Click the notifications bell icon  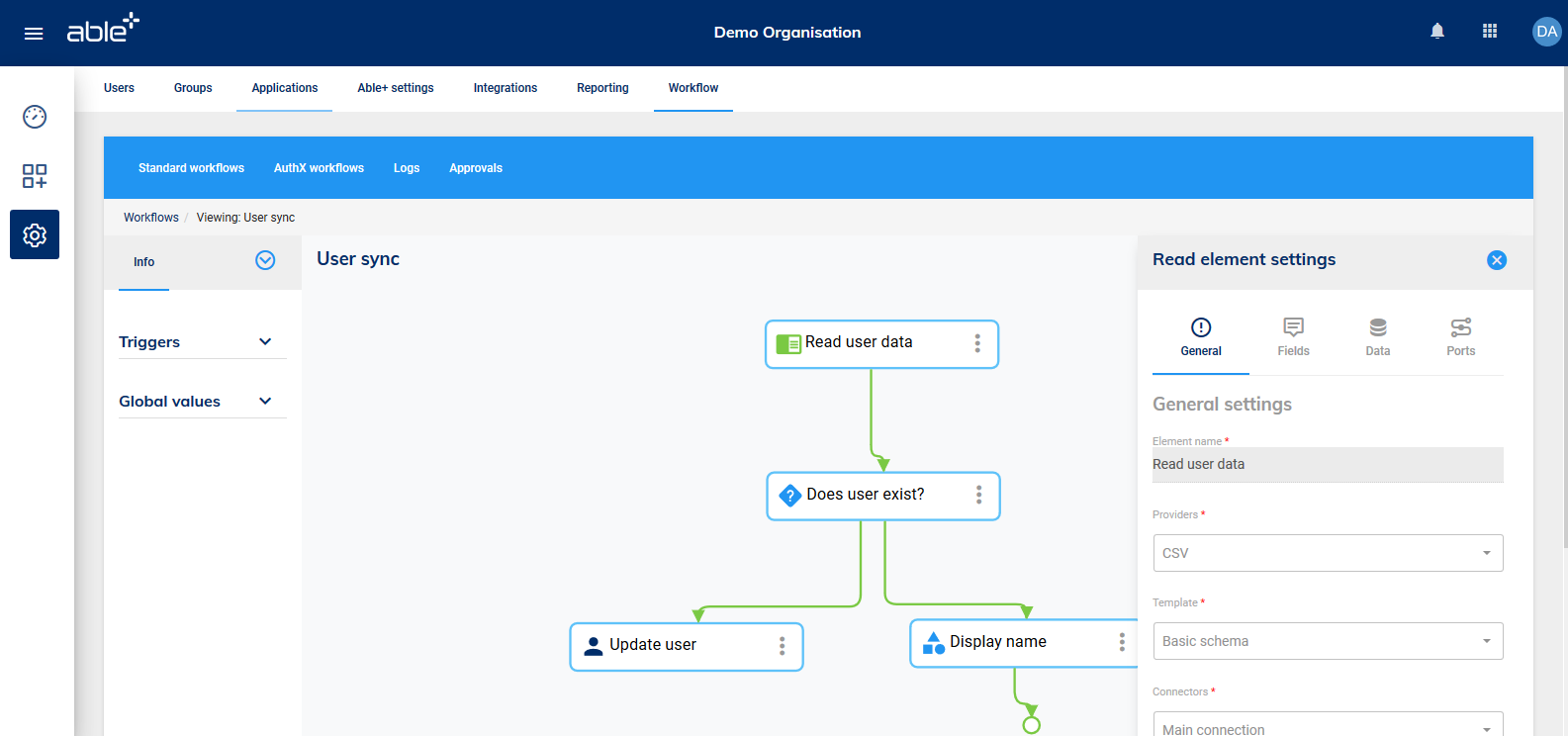click(1437, 32)
